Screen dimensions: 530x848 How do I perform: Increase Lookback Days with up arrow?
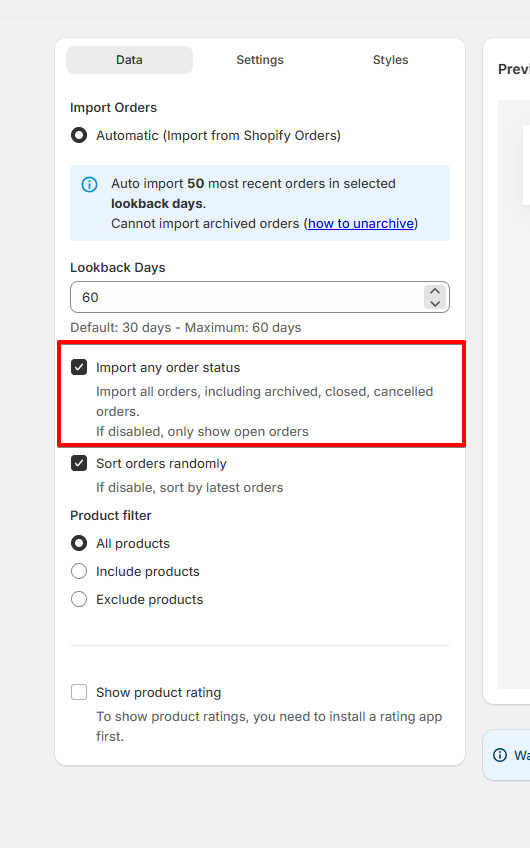click(x=435, y=291)
